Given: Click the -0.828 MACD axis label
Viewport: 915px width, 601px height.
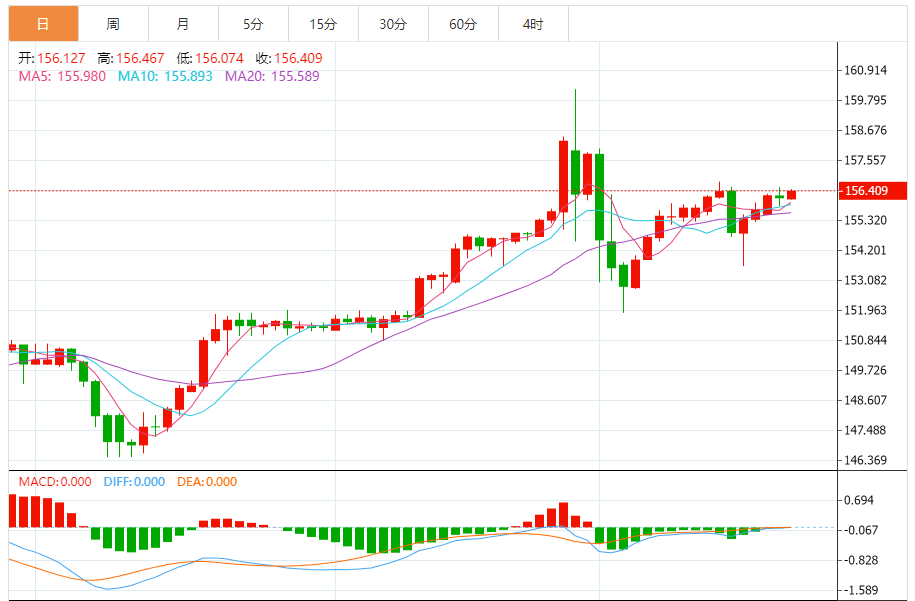Looking at the screenshot, I should [x=861, y=561].
